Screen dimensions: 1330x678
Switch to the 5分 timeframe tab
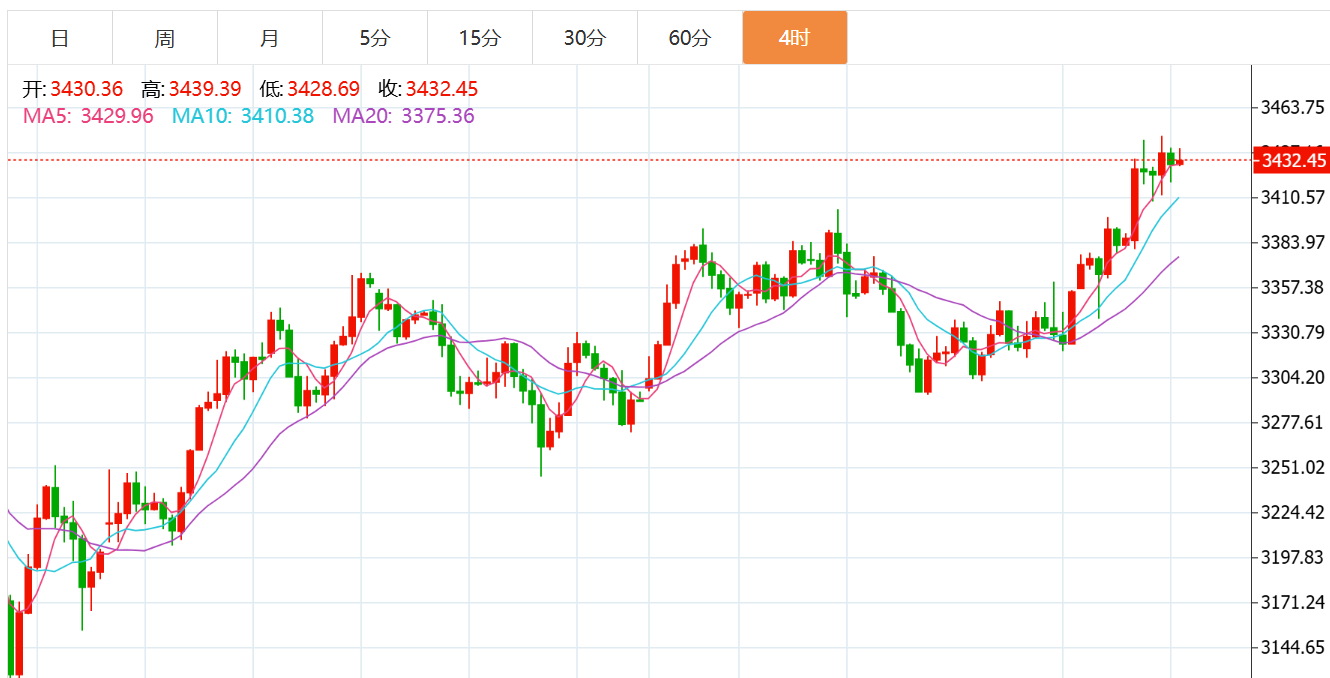tap(375, 38)
